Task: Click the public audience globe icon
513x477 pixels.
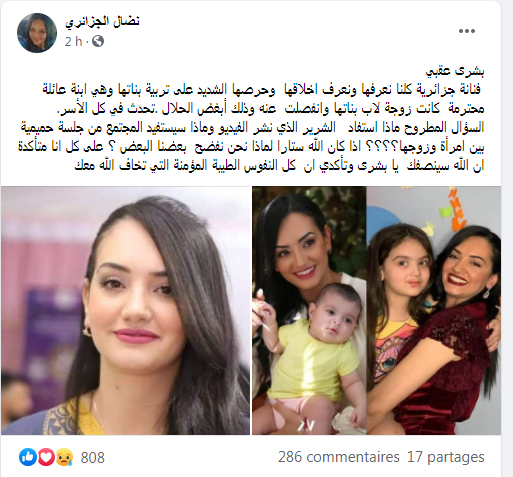Action: (98, 41)
